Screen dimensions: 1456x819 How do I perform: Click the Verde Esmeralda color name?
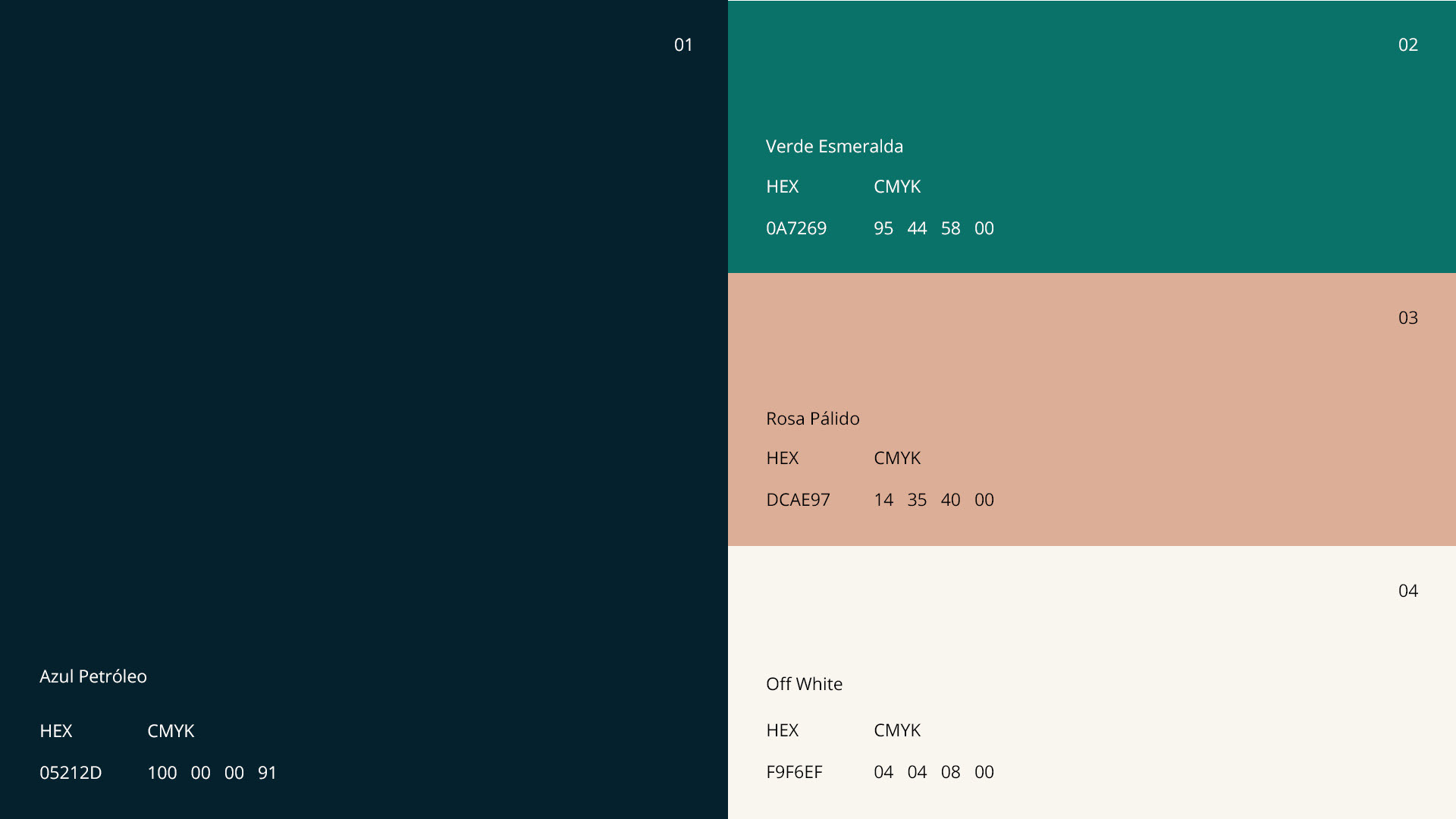(834, 146)
